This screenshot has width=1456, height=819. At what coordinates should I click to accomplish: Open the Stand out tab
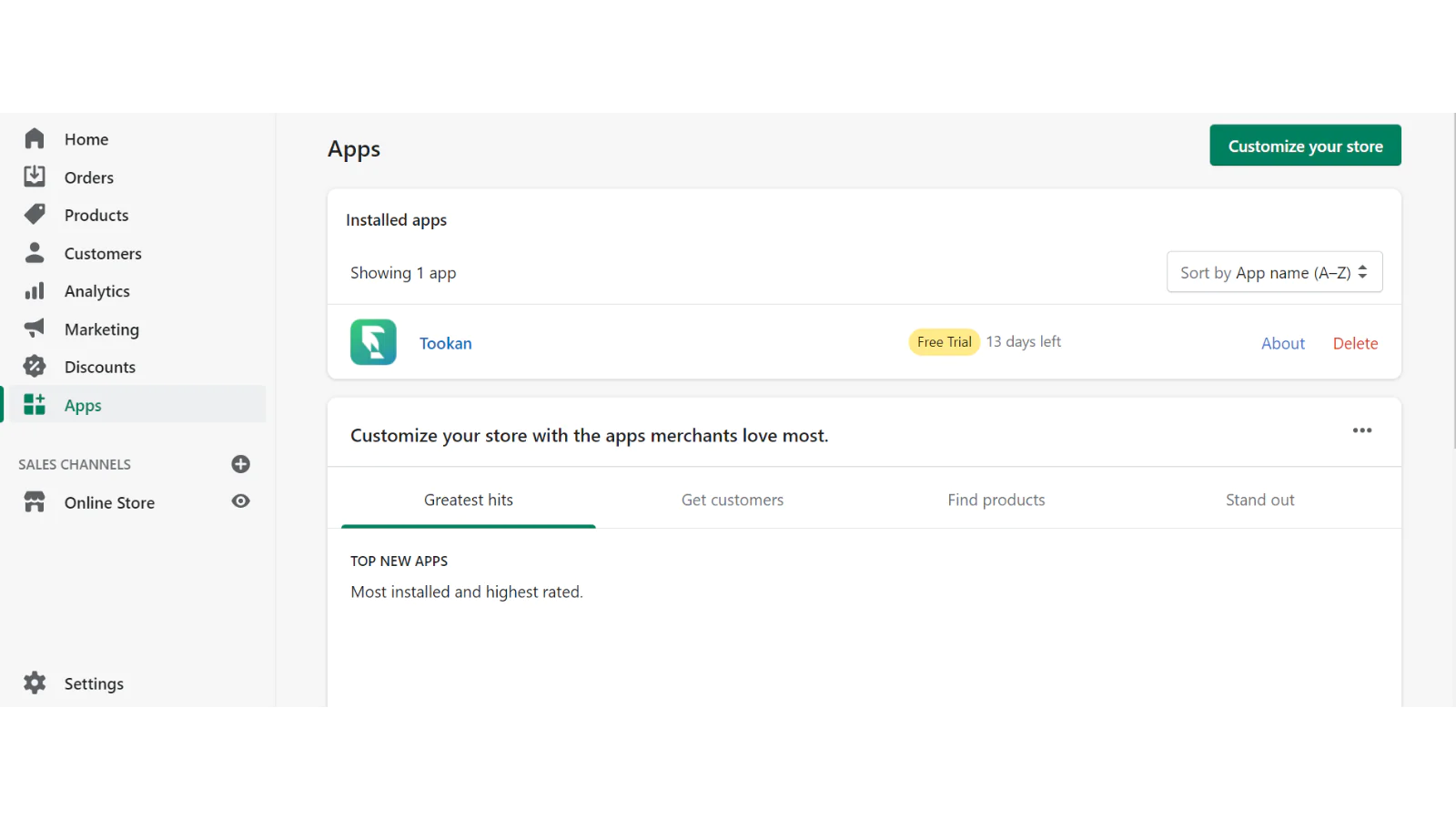1259,500
